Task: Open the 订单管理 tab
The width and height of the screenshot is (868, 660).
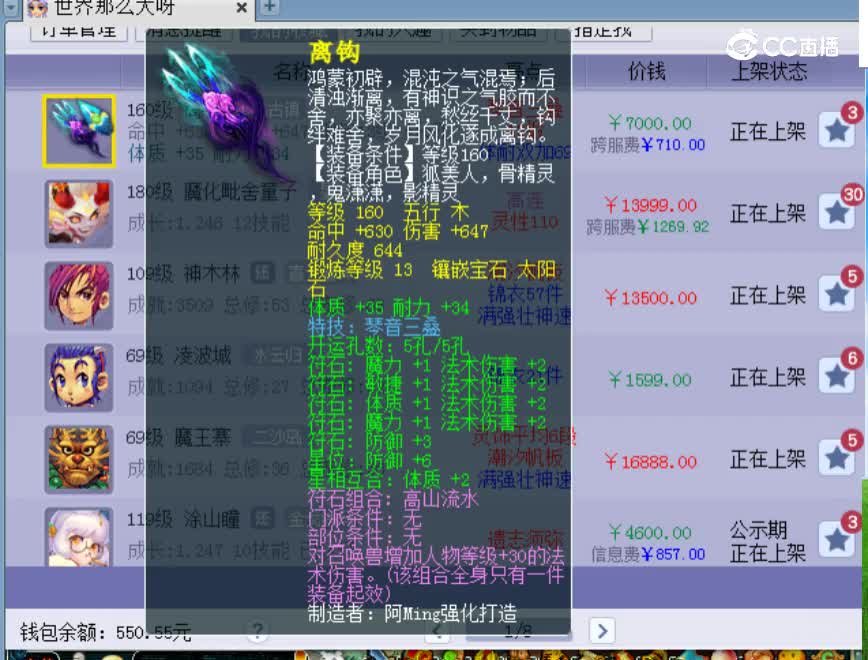Action: [x=79, y=31]
